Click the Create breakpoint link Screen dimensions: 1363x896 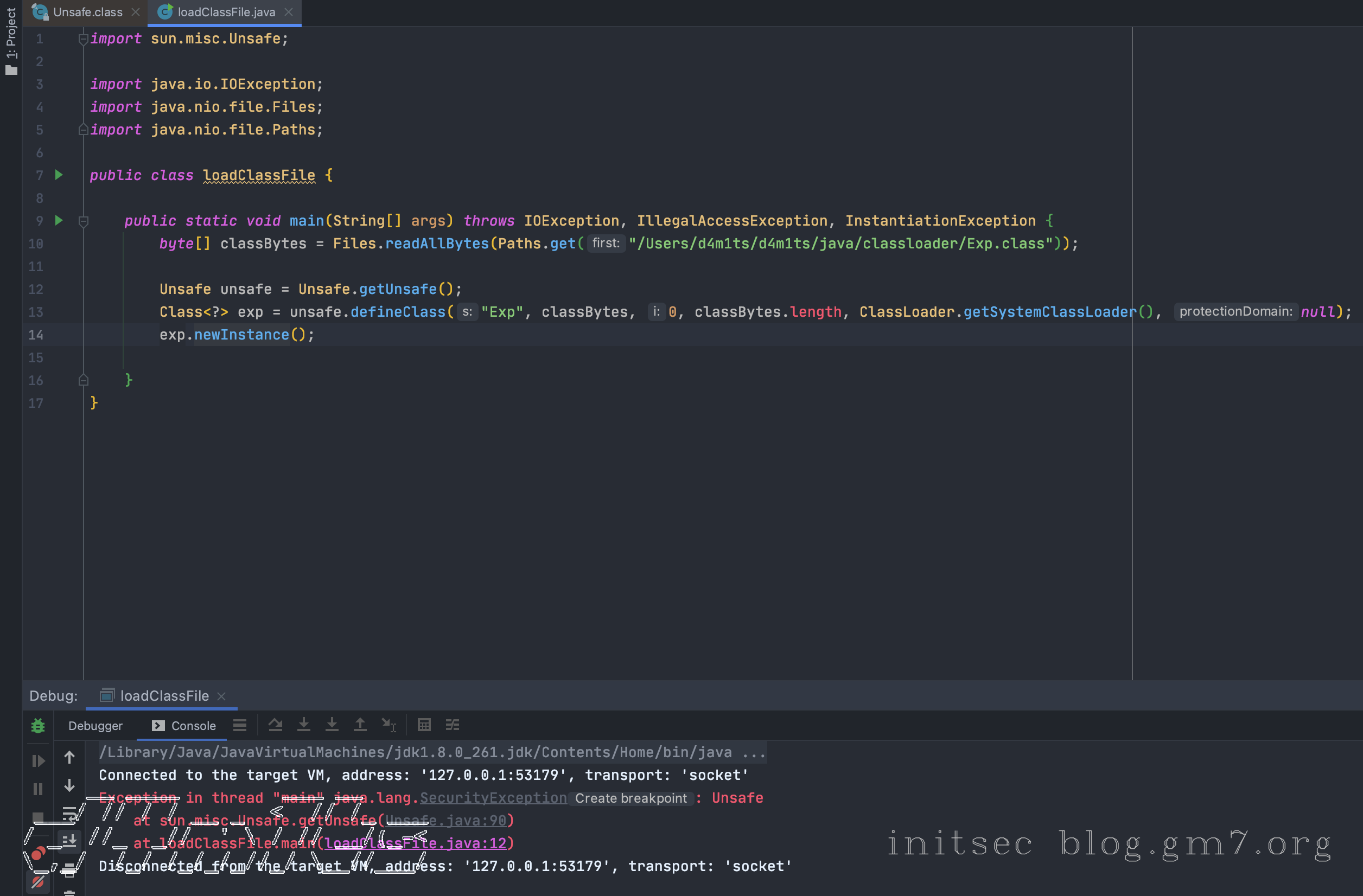[630, 798]
